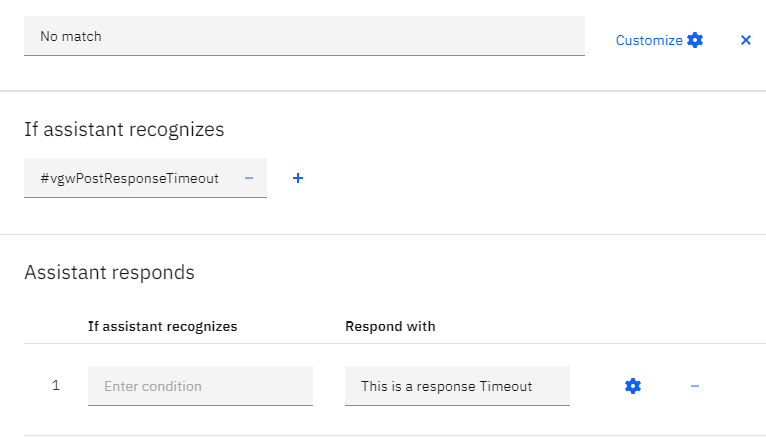The width and height of the screenshot is (766, 438).
Task: Close the node editor with X icon
Action: pyautogui.click(x=745, y=40)
